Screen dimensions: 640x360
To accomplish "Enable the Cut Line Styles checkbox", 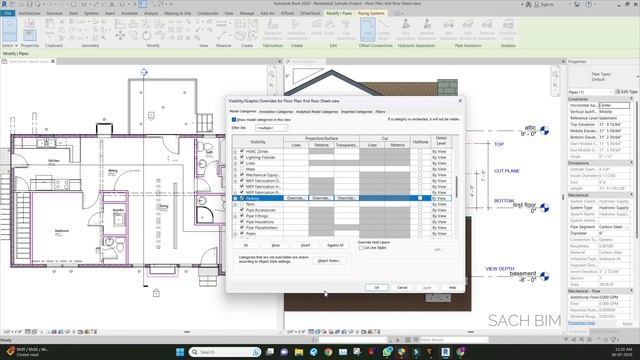I will 361,248.
